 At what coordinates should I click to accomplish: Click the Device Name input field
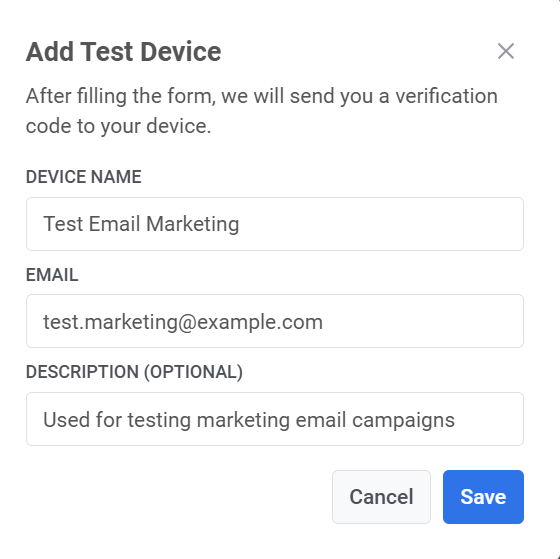275,224
